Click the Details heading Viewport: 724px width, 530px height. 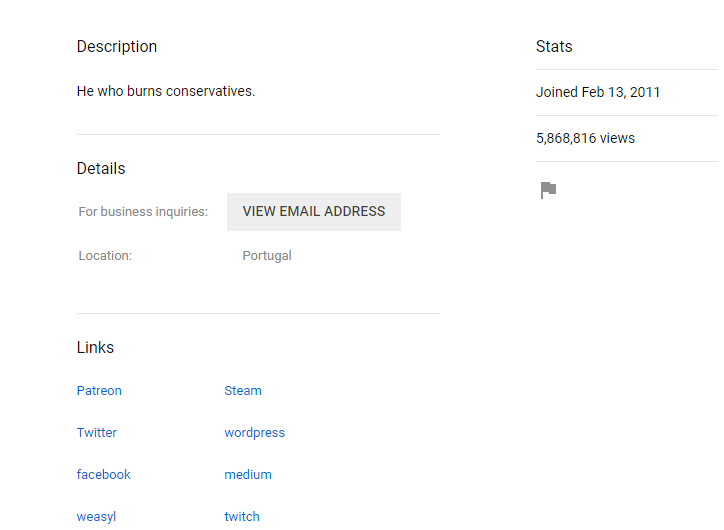coord(101,169)
